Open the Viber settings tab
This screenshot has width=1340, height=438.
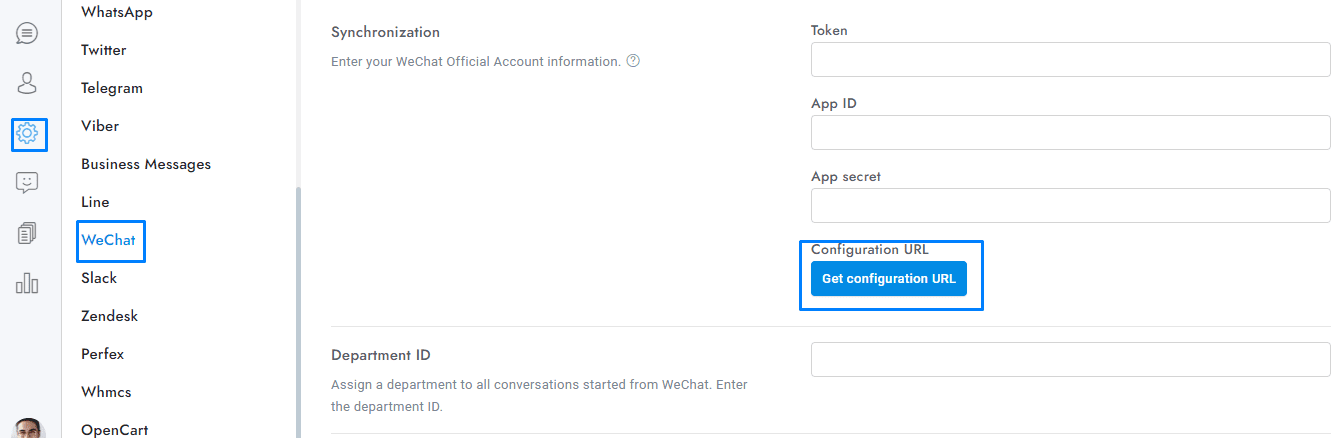coord(100,126)
